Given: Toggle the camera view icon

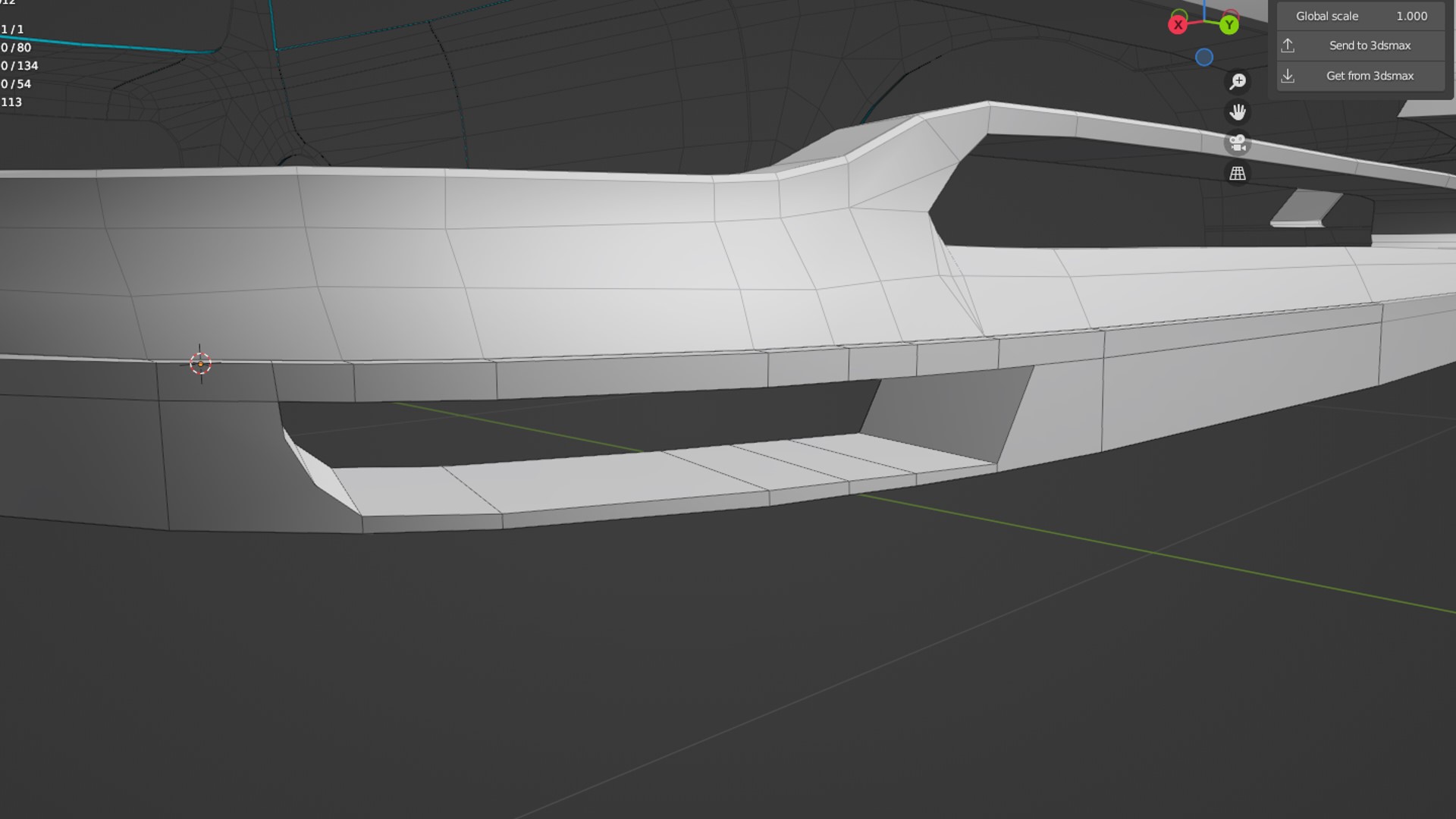Looking at the screenshot, I should (1238, 143).
